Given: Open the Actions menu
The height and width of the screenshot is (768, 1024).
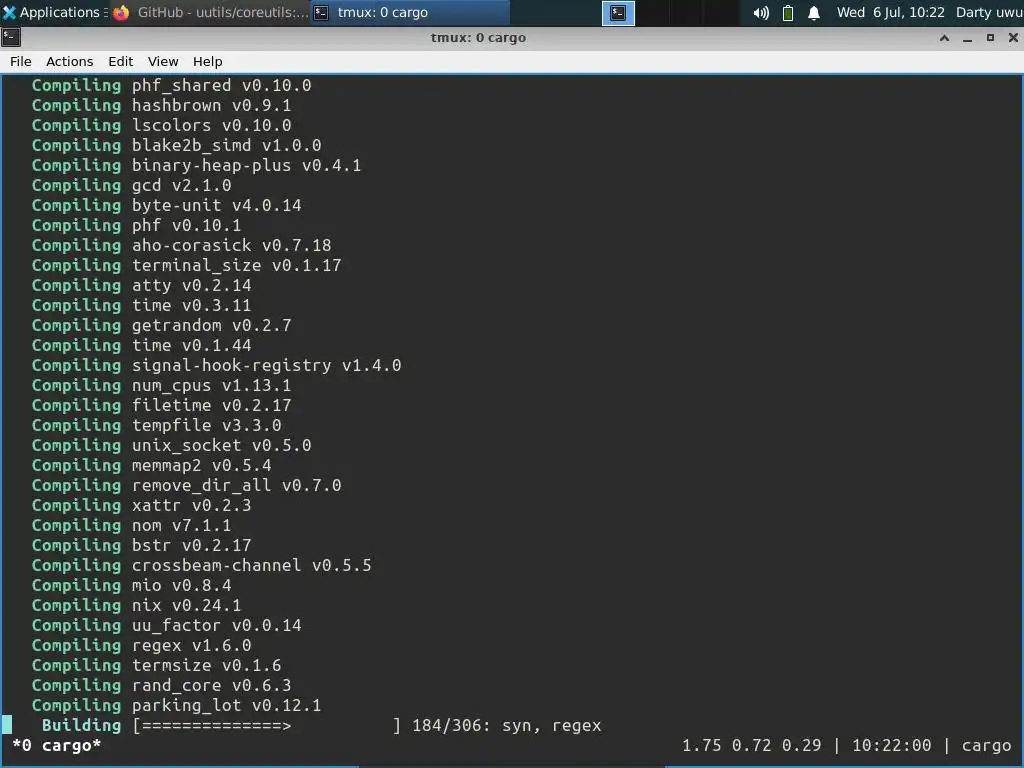Looking at the screenshot, I should (x=69, y=61).
